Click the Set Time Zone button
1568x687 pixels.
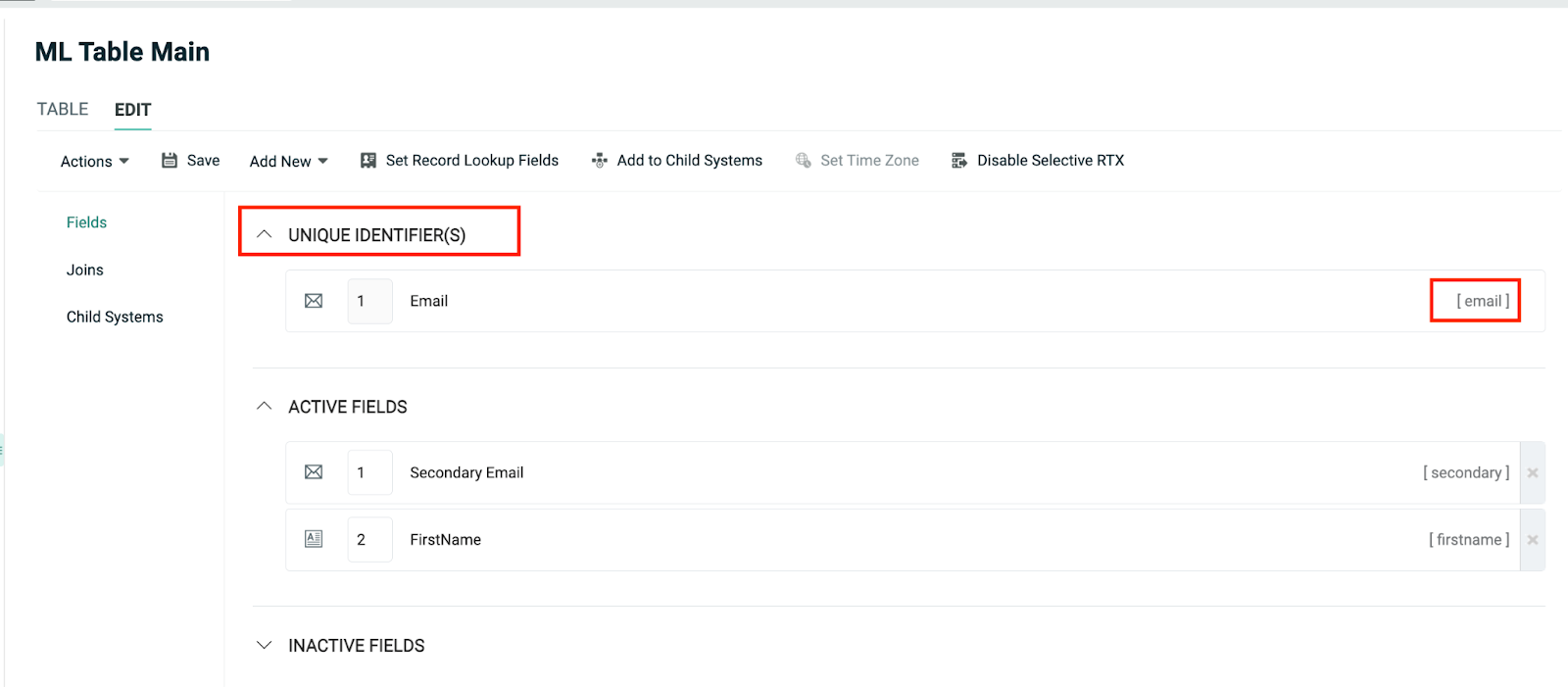pyautogui.click(x=857, y=161)
